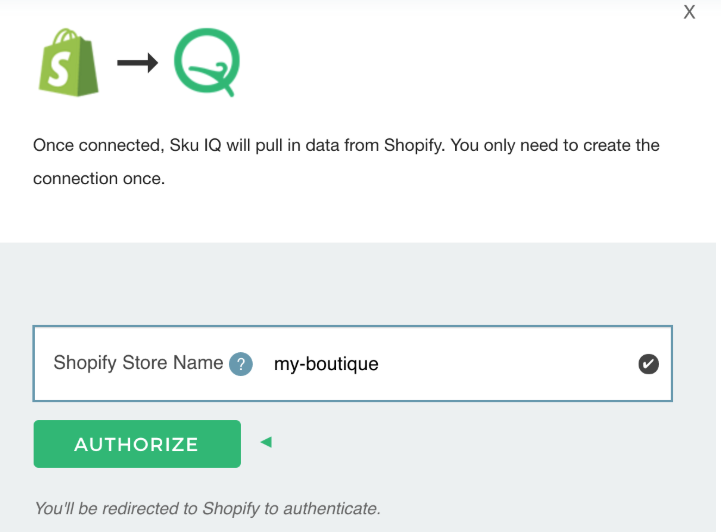This screenshot has height=532, width=721.
Task: Click the word 'Name' in the field label
Action: point(200,363)
